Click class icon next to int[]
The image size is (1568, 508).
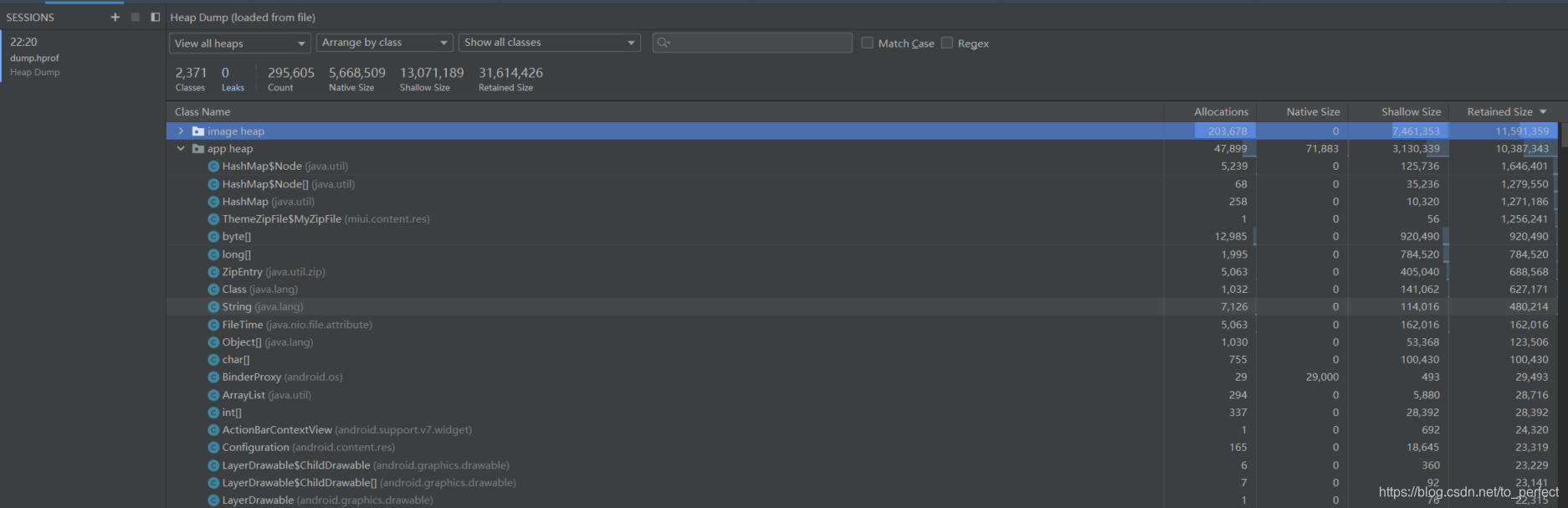(x=213, y=413)
